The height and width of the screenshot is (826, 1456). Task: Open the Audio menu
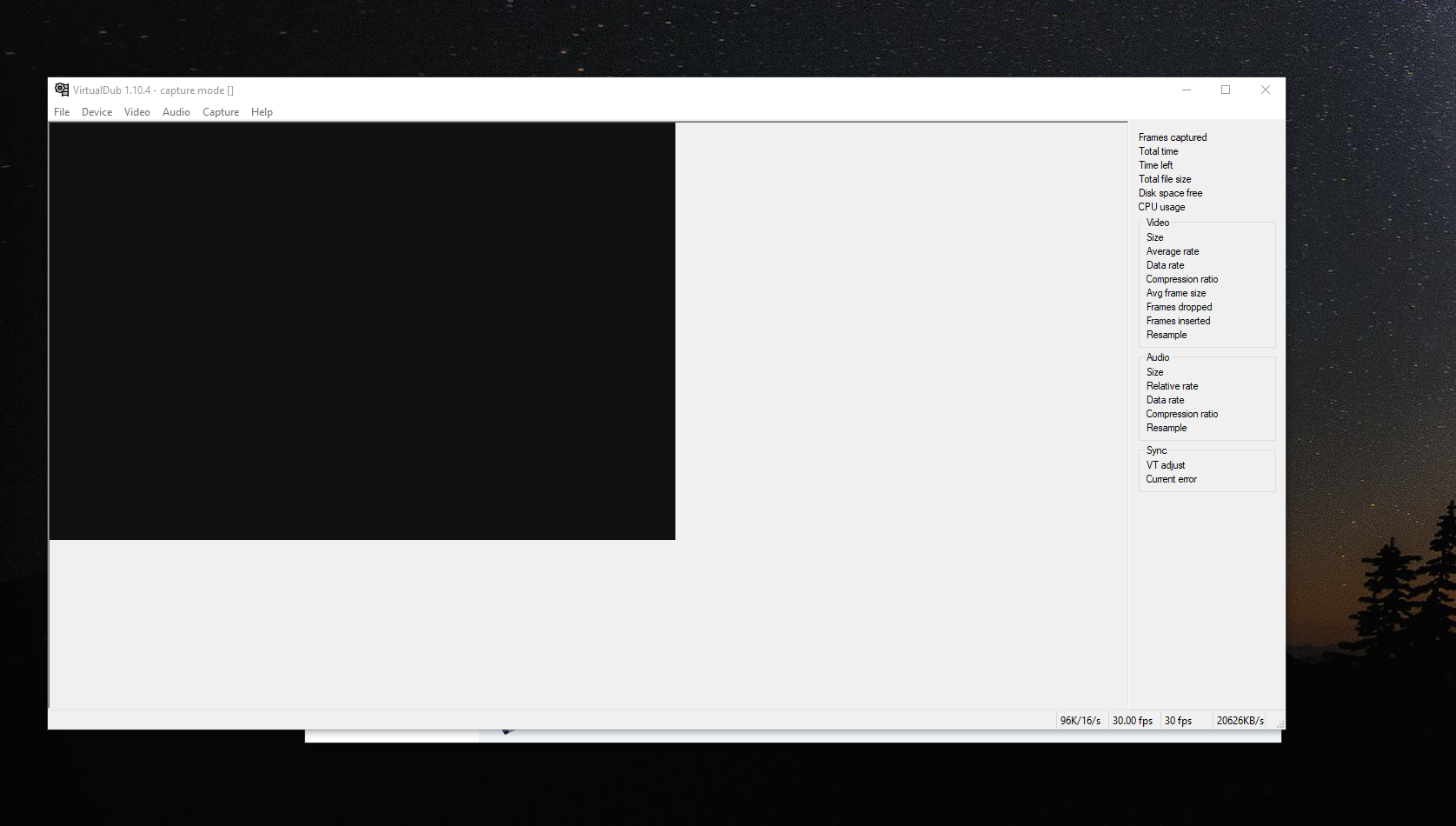176,112
